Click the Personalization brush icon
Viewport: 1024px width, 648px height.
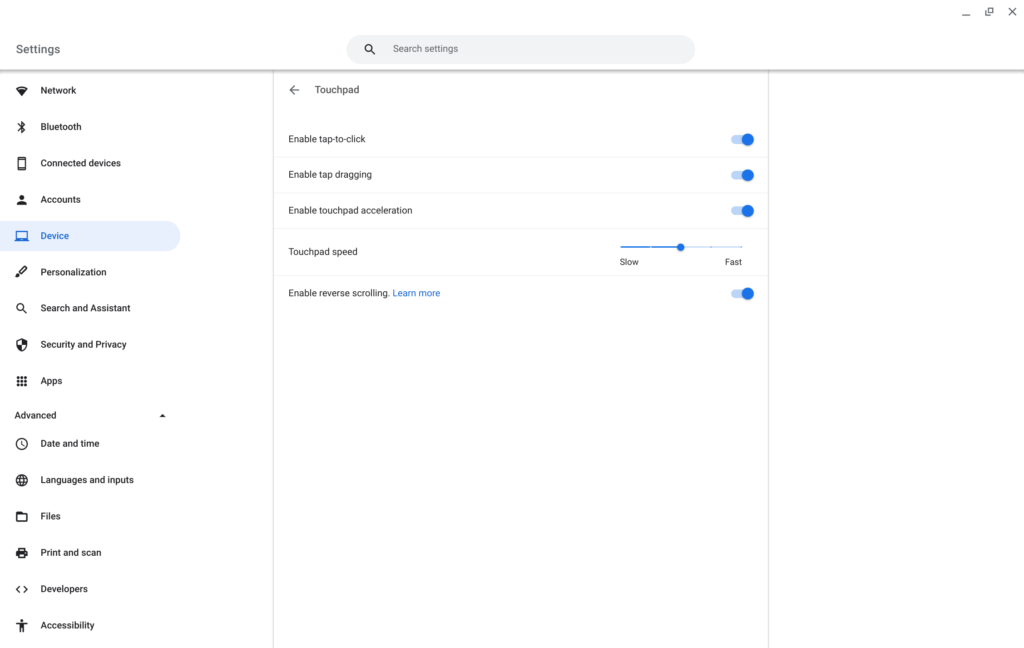click(22, 272)
